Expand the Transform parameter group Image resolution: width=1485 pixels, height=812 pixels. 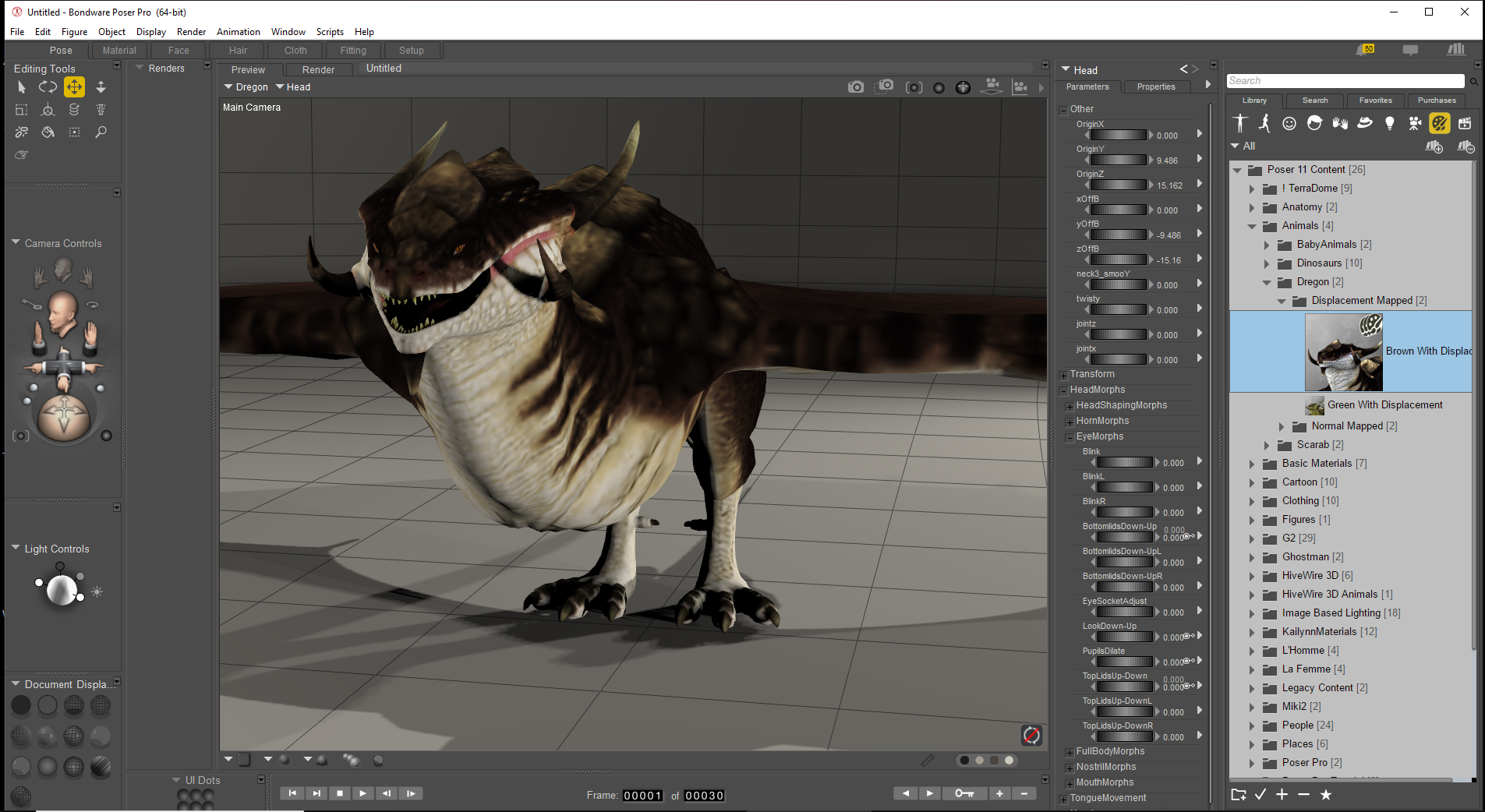[1063, 375]
